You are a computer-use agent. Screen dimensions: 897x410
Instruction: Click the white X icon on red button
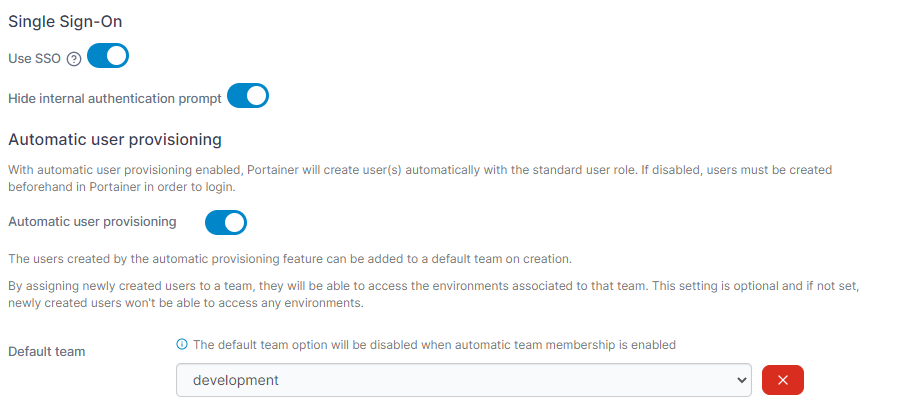pos(783,380)
